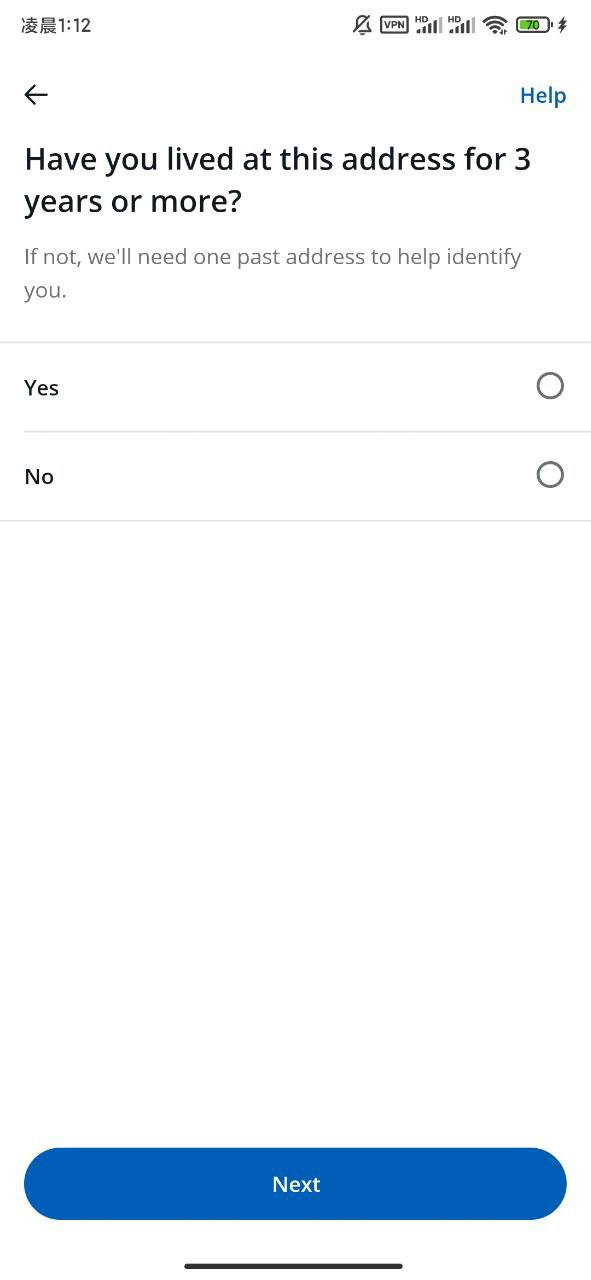The width and height of the screenshot is (591, 1280).
Task: Select the No radio circle
Action: (x=550, y=475)
